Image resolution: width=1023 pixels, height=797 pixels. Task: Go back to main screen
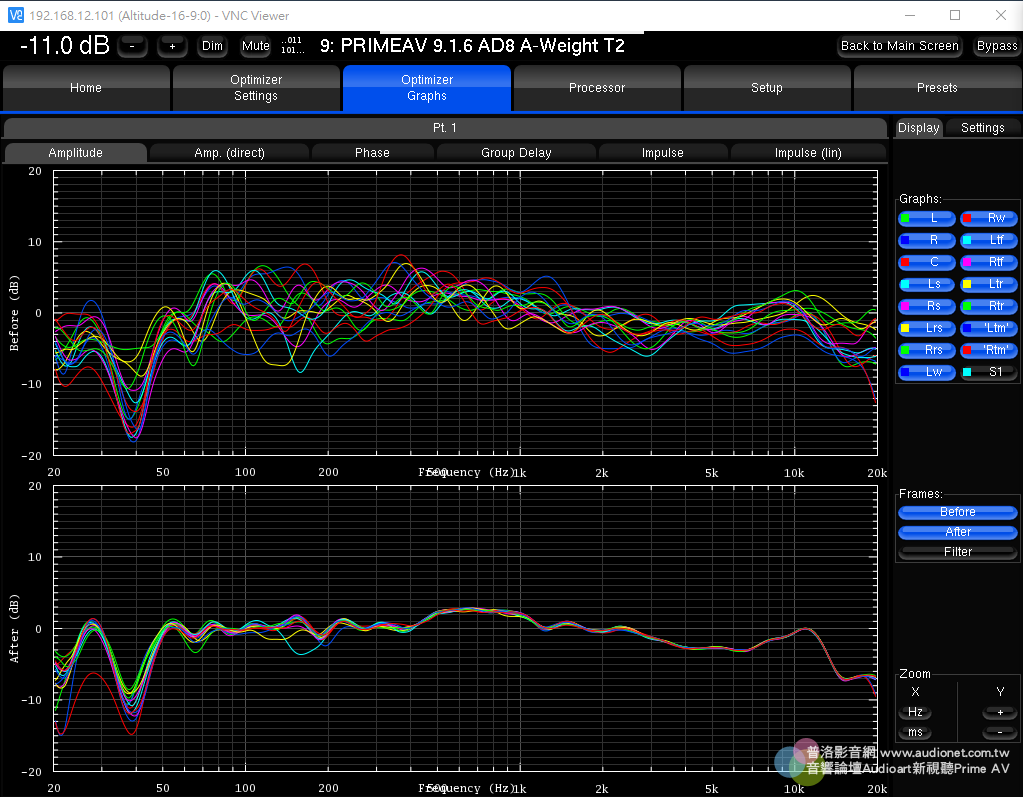899,46
